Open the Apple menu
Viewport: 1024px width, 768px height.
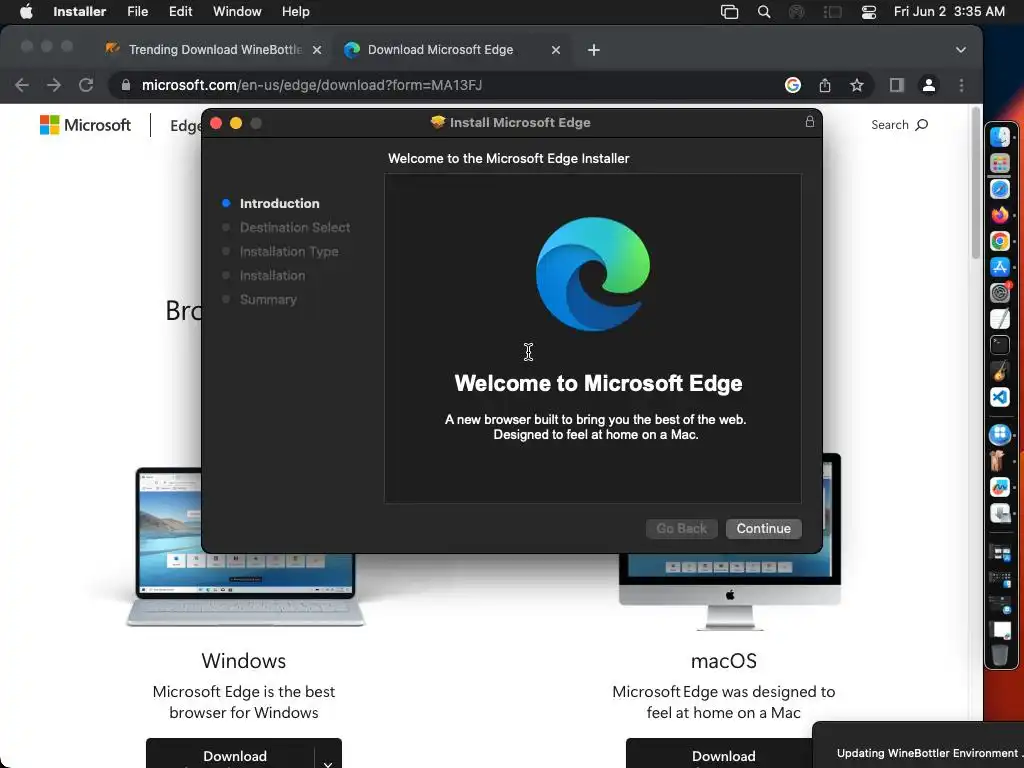[26, 11]
